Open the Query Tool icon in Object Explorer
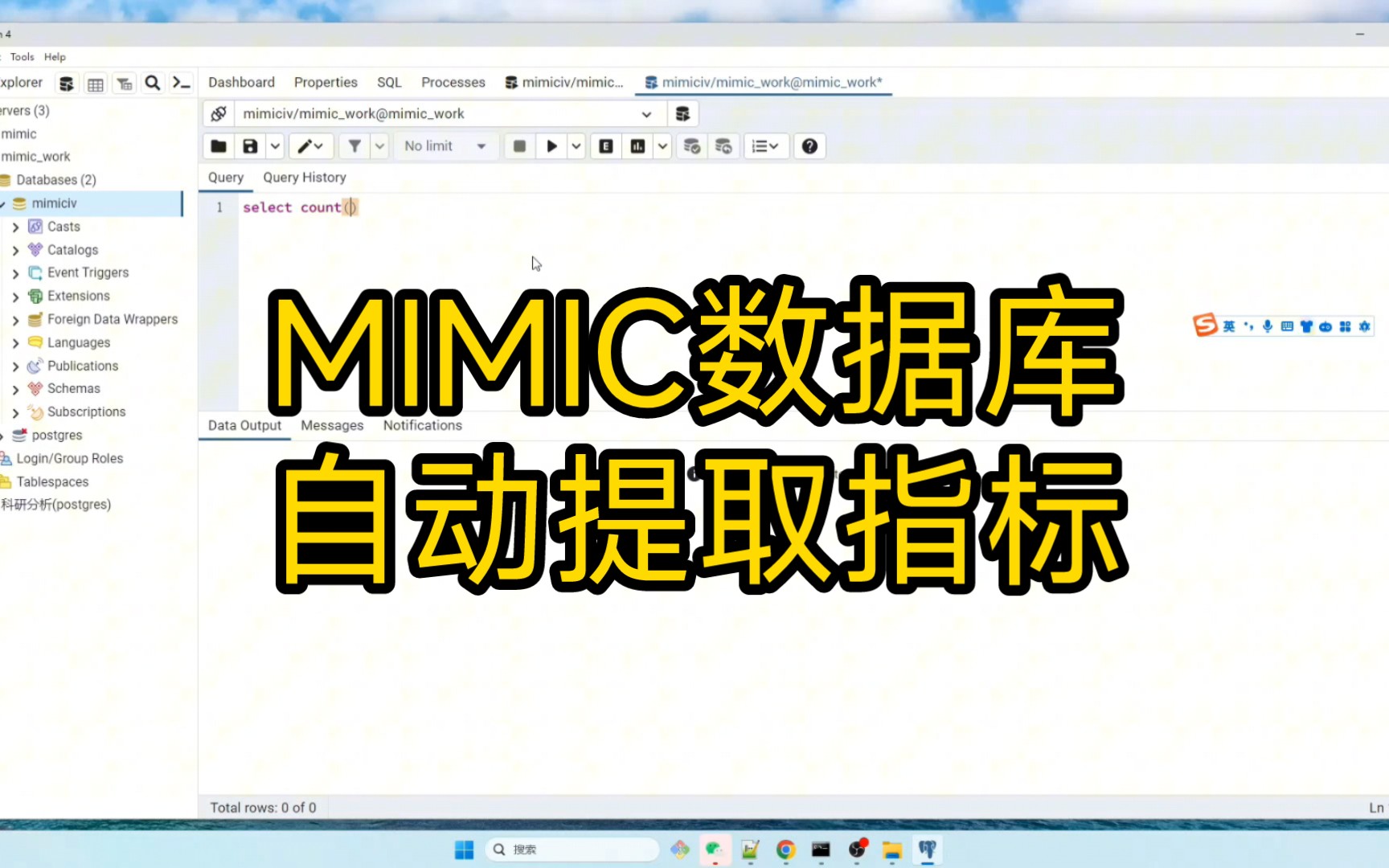 (x=67, y=84)
